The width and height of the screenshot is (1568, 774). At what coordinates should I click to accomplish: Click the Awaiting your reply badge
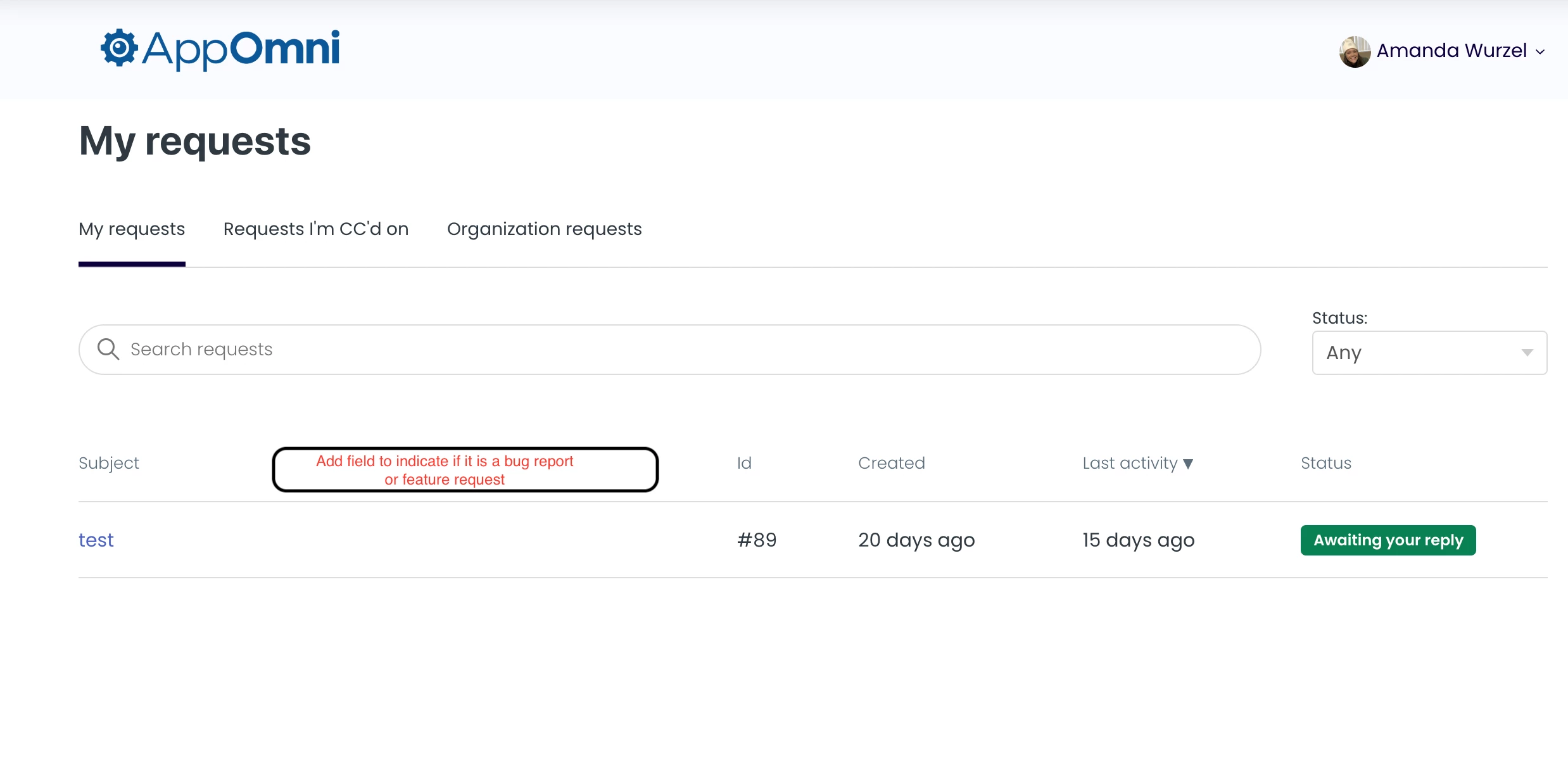[x=1388, y=540]
